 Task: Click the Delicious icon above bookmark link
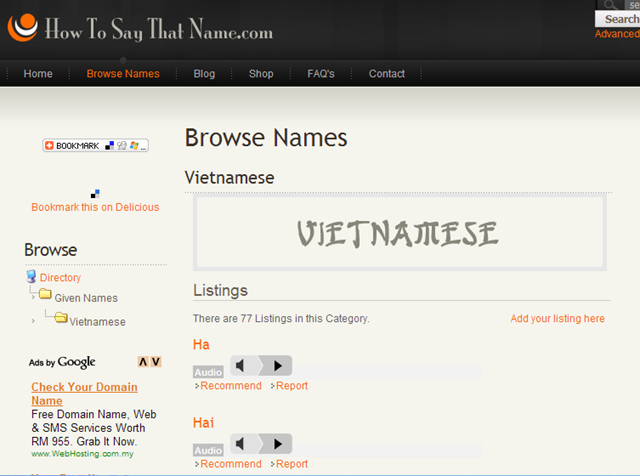pyautogui.click(x=95, y=194)
